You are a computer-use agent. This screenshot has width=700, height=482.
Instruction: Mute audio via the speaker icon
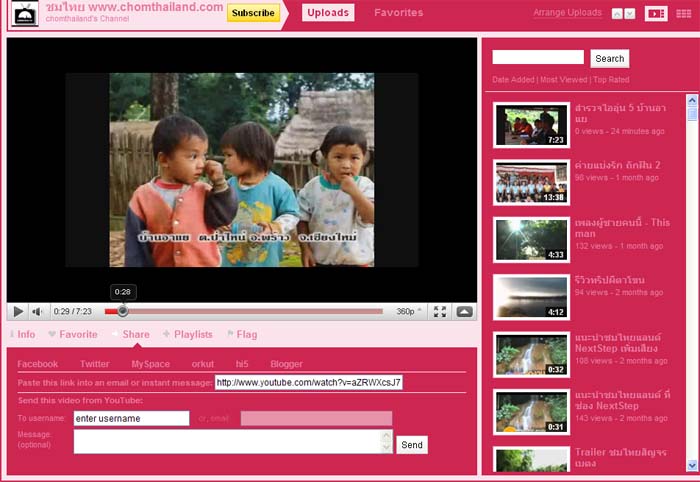(38, 312)
